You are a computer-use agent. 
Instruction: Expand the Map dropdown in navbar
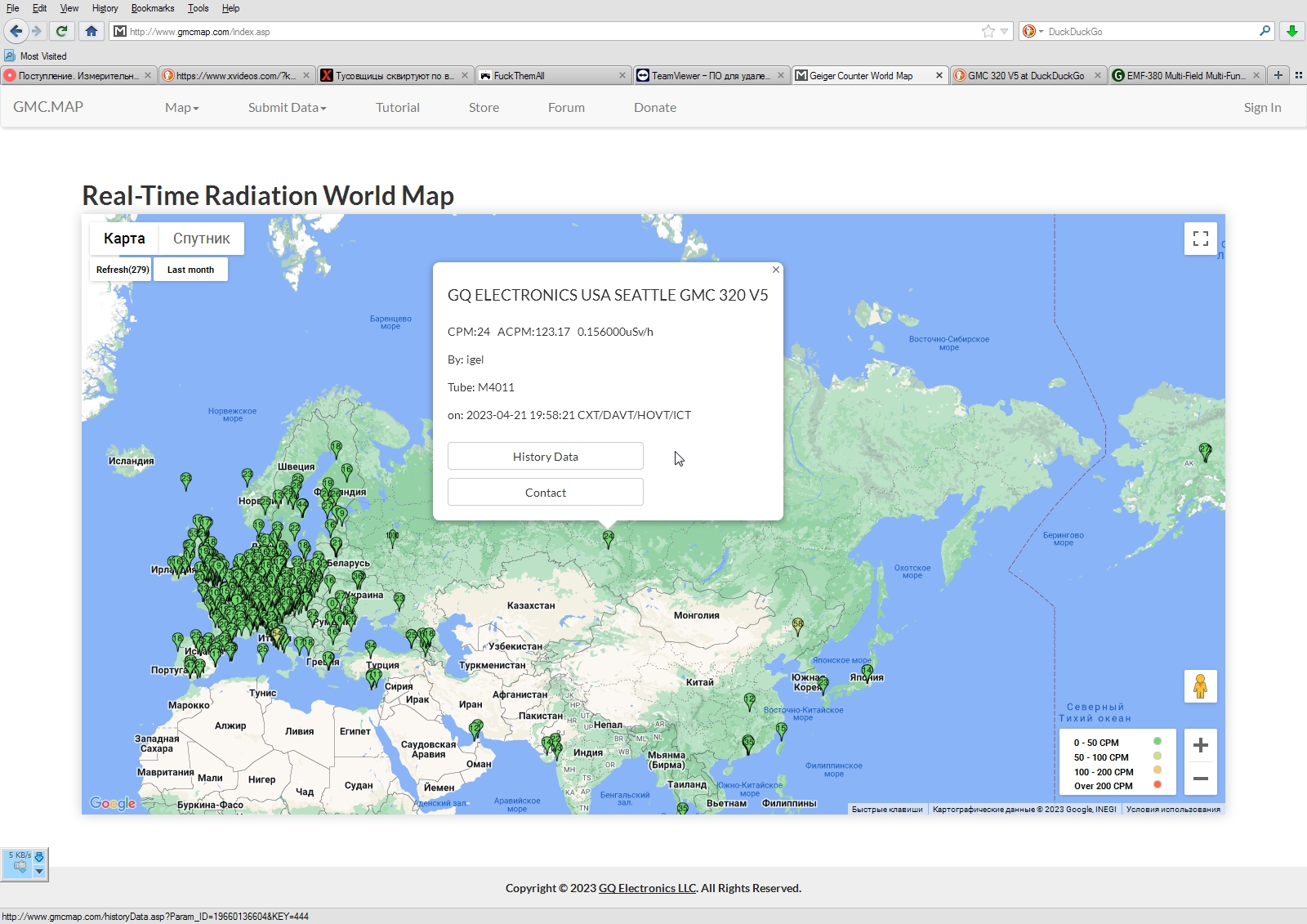[181, 107]
